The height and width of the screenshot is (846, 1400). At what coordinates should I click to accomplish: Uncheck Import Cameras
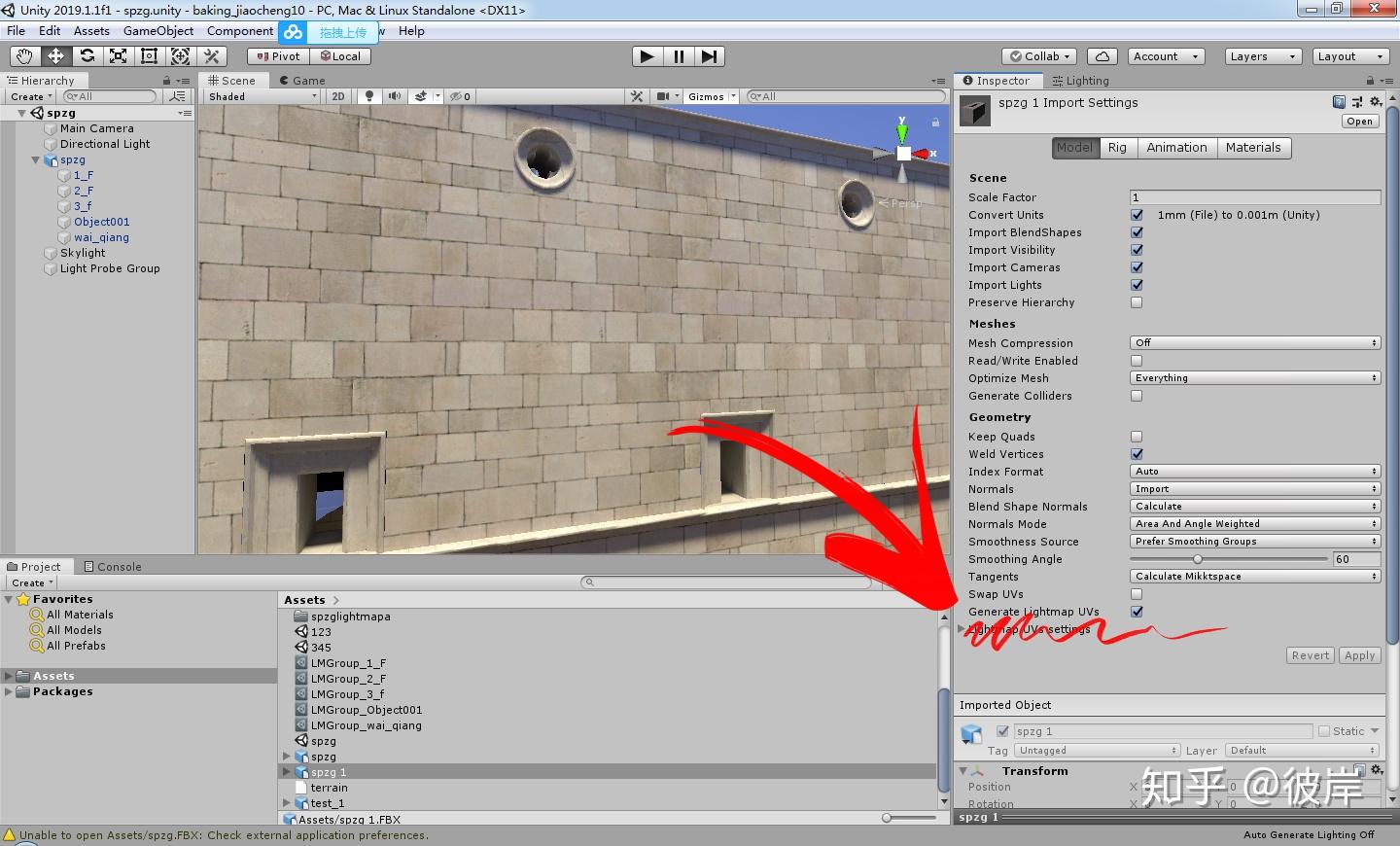pos(1137,267)
